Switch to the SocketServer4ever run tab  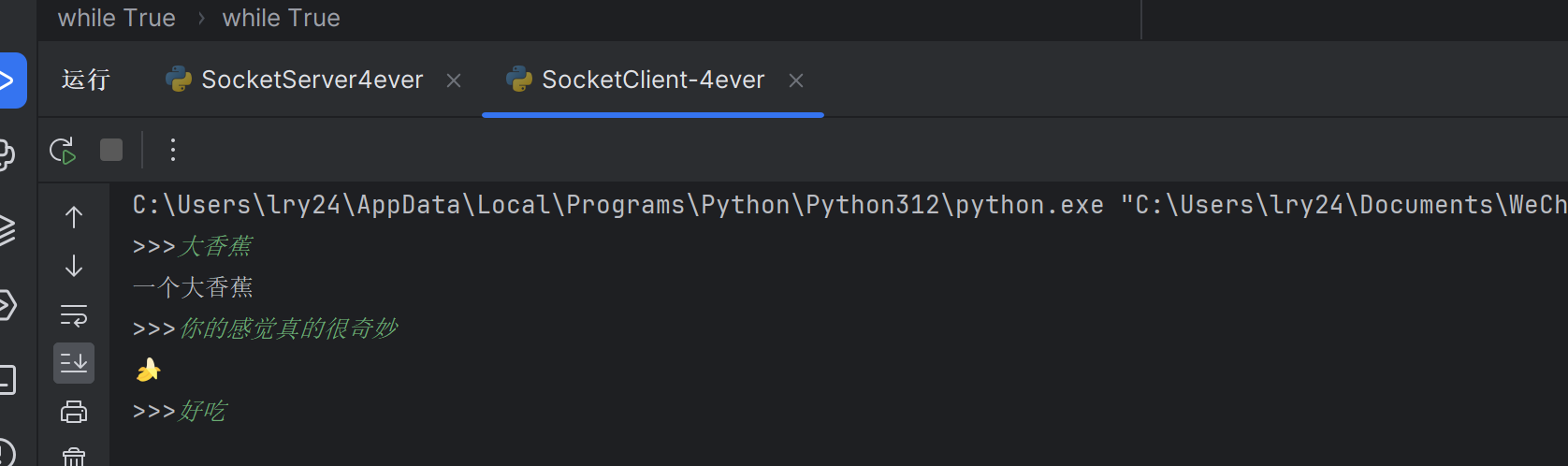[x=312, y=80]
